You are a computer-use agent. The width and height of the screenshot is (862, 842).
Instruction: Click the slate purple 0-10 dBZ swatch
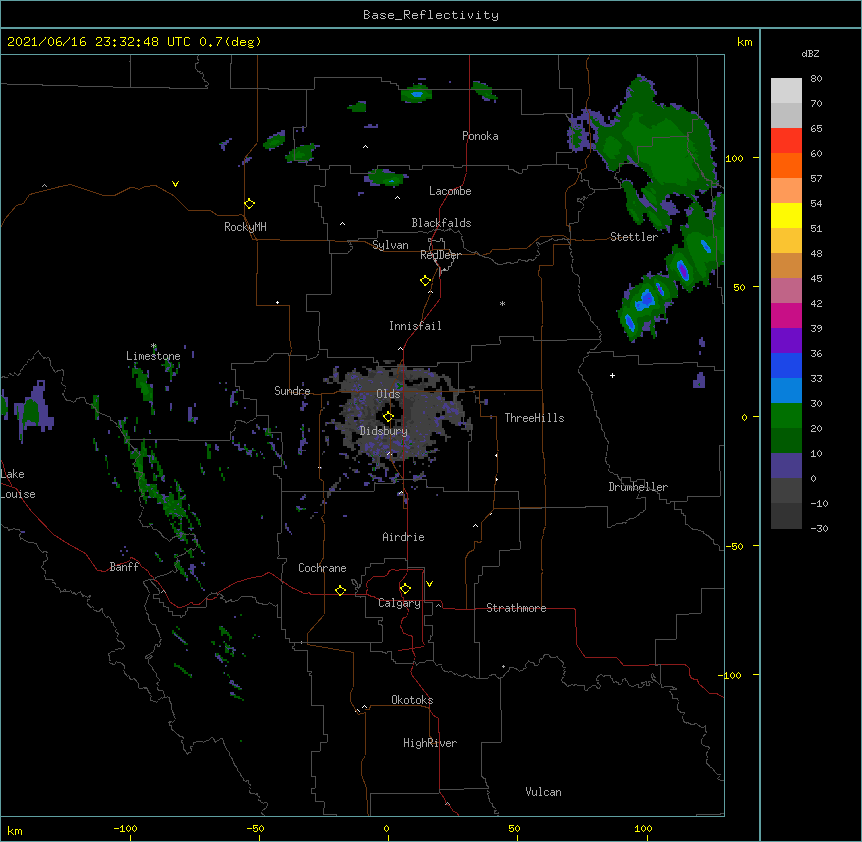pos(786,466)
